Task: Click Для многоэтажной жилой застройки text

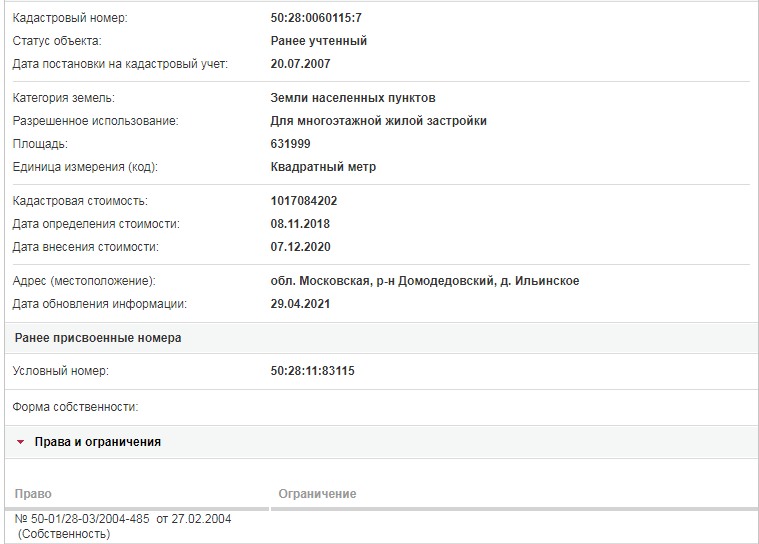Action: point(379,121)
